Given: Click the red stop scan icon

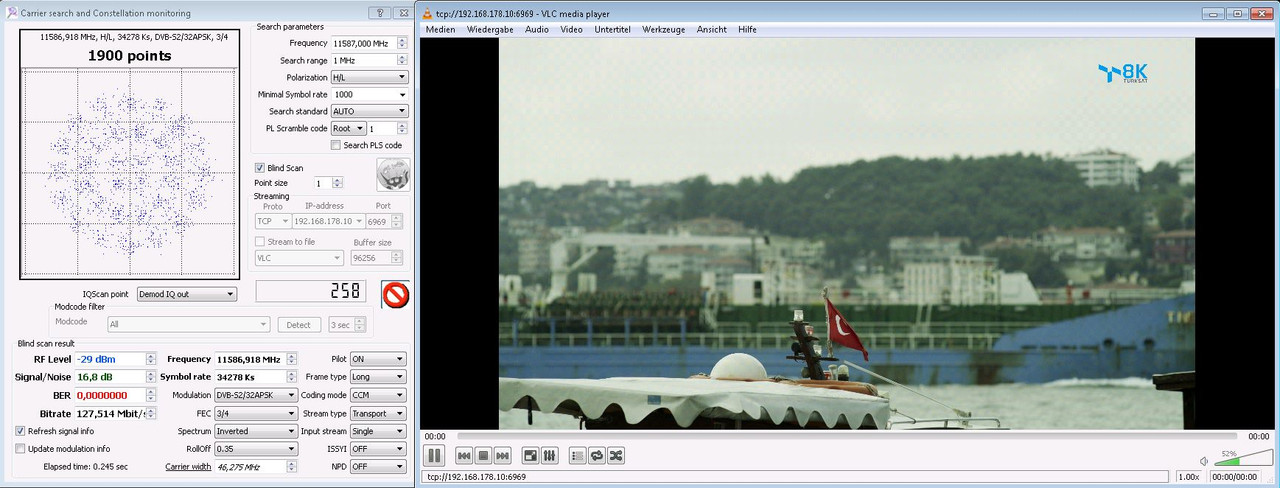Looking at the screenshot, I should pyautogui.click(x=396, y=296).
